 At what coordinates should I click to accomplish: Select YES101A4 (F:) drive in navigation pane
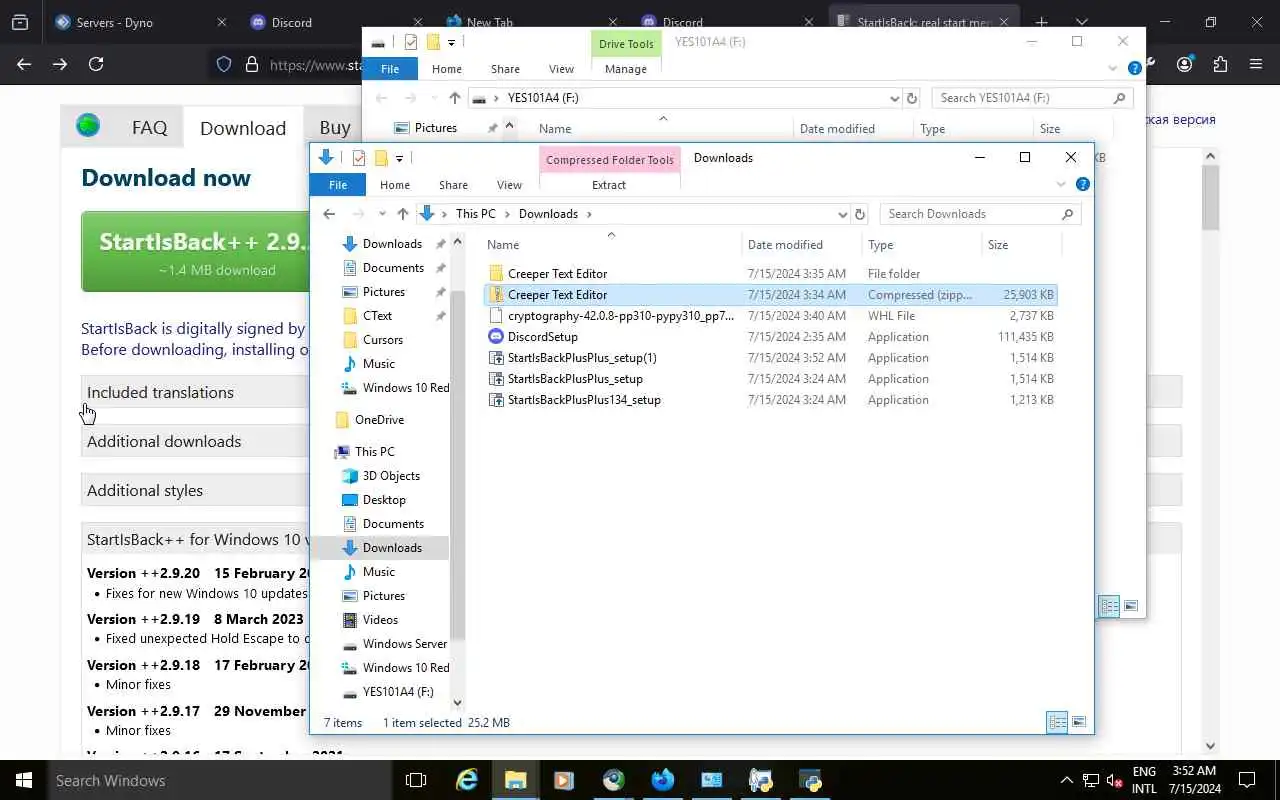tap(398, 692)
